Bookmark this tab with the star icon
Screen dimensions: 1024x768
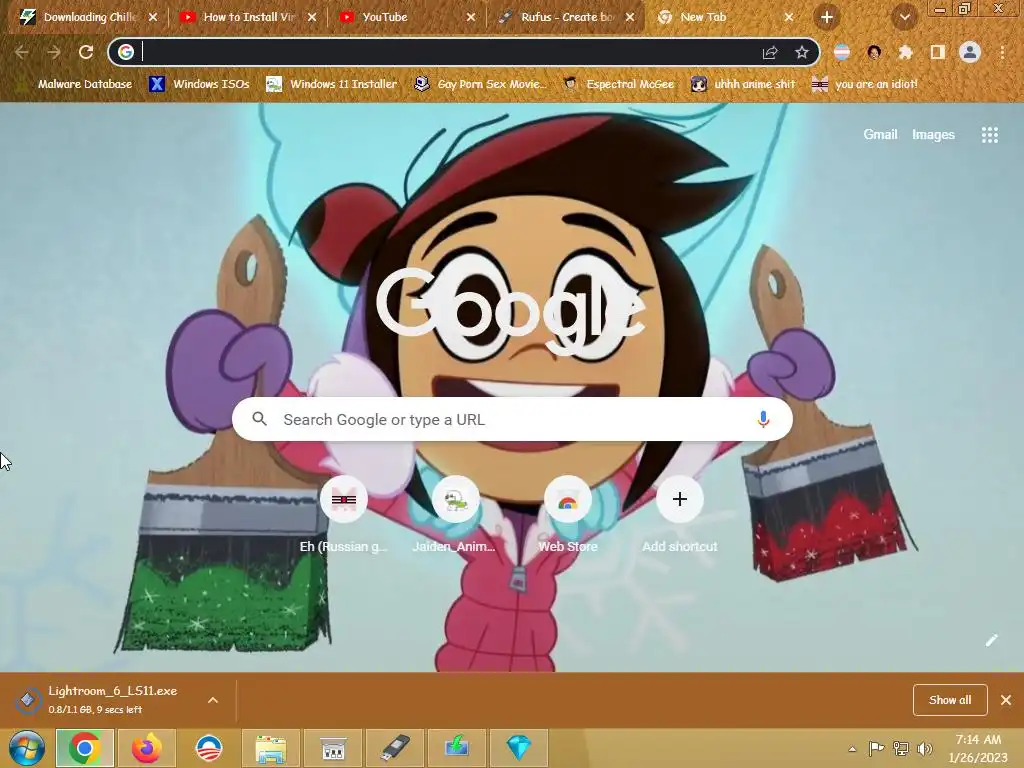click(801, 52)
